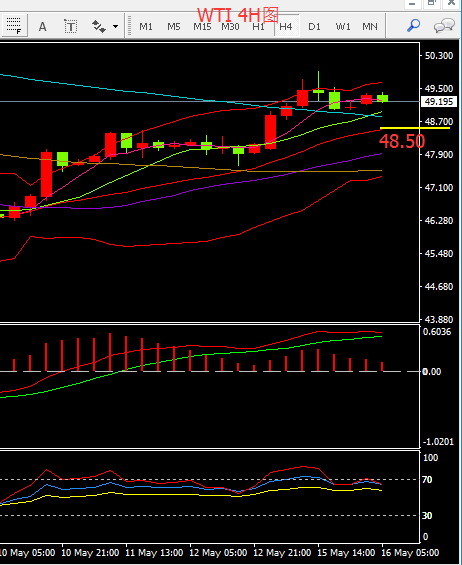Switch chart to H1 timeframe

[258, 27]
